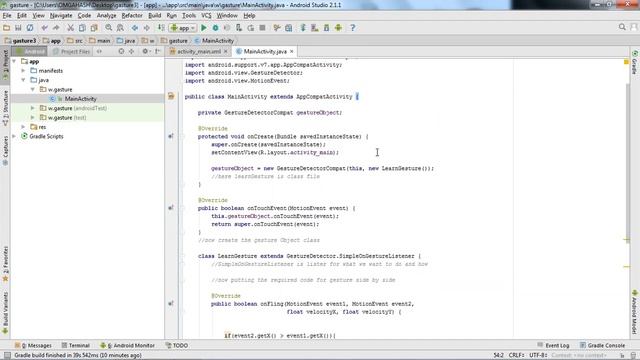Open the Gradle Console panel

(x=602, y=345)
